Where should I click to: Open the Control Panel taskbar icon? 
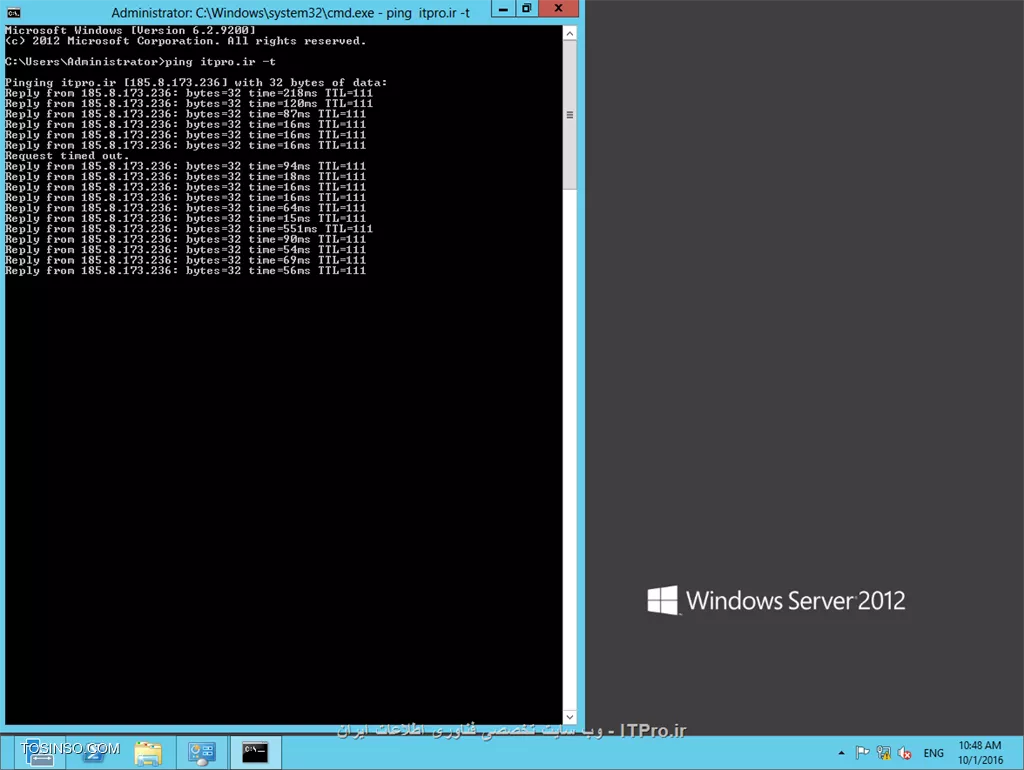(202, 752)
